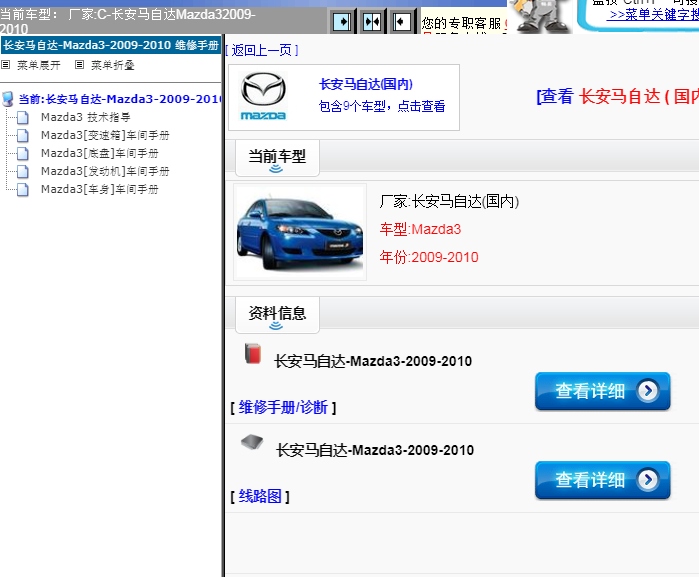Click the collapse-left panel arrow icon
Viewport: 699px width, 577px height.
pos(402,21)
